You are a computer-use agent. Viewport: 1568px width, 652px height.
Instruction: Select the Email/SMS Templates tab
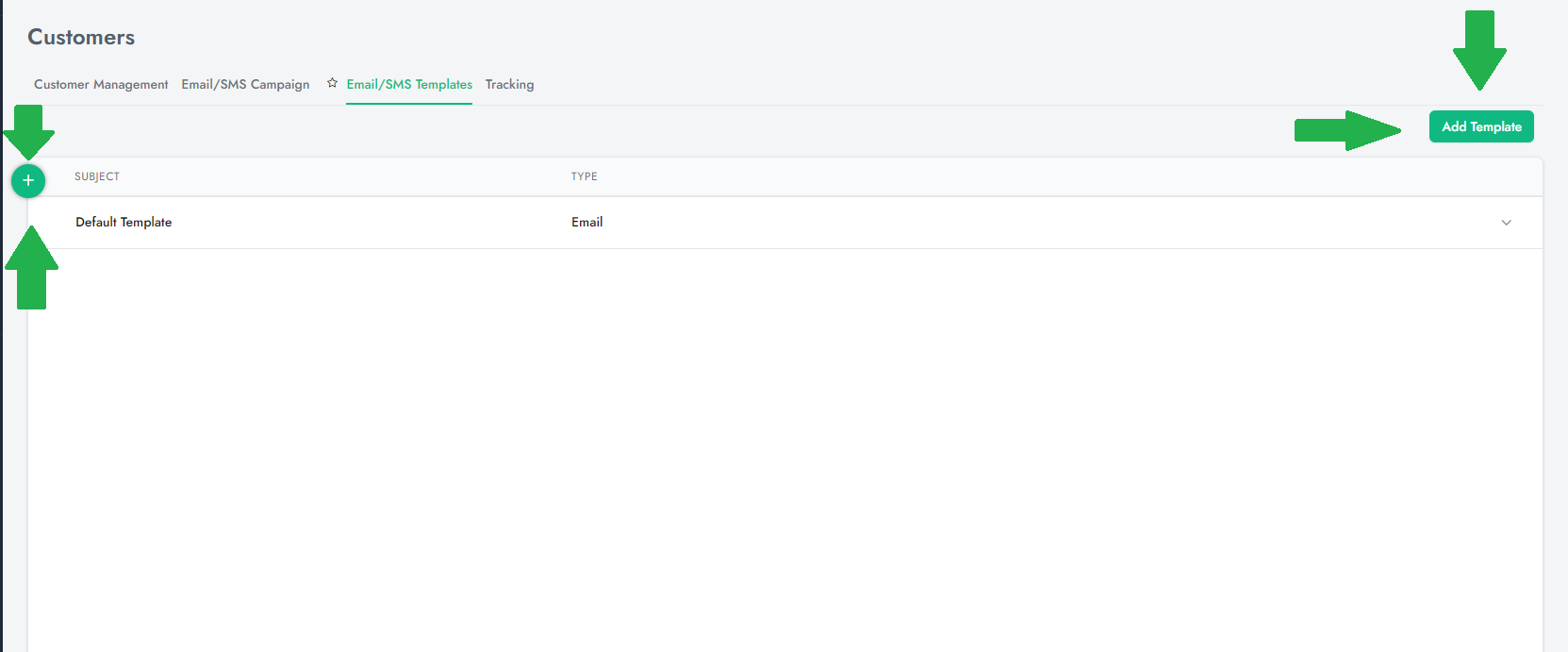(409, 84)
